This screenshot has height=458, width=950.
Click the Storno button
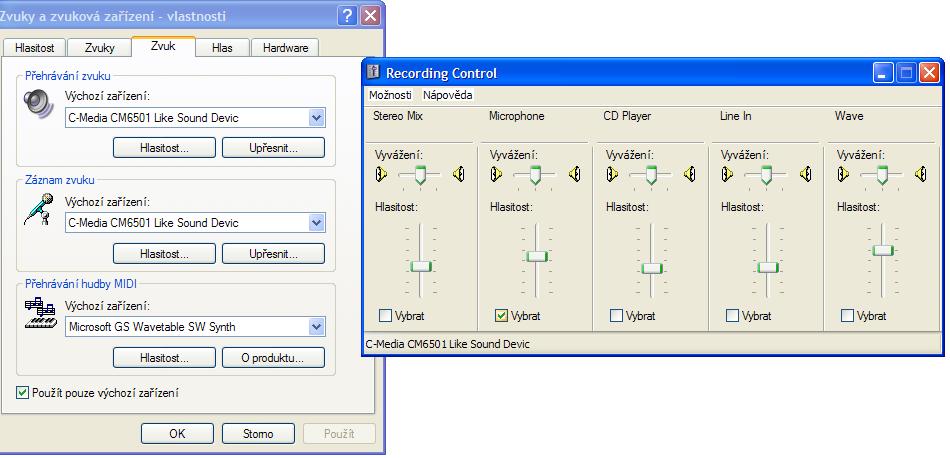(257, 434)
